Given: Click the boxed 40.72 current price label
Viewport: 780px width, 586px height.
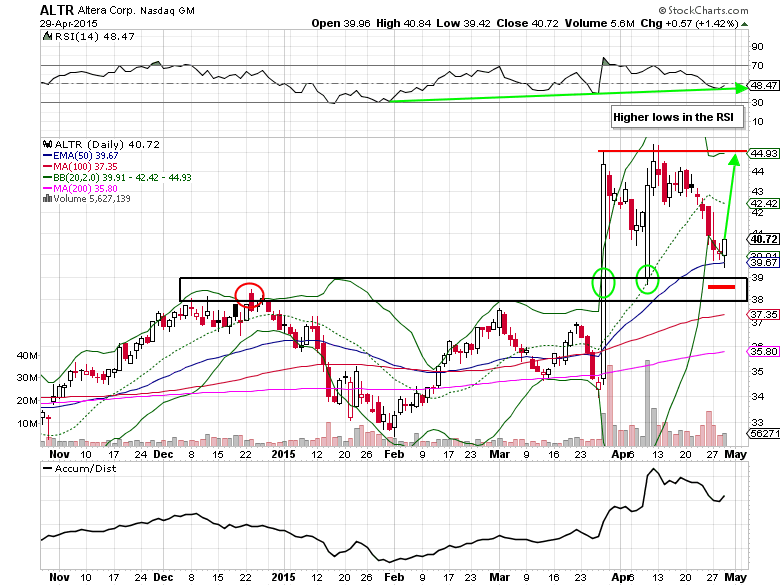Looking at the screenshot, I should click(x=764, y=239).
